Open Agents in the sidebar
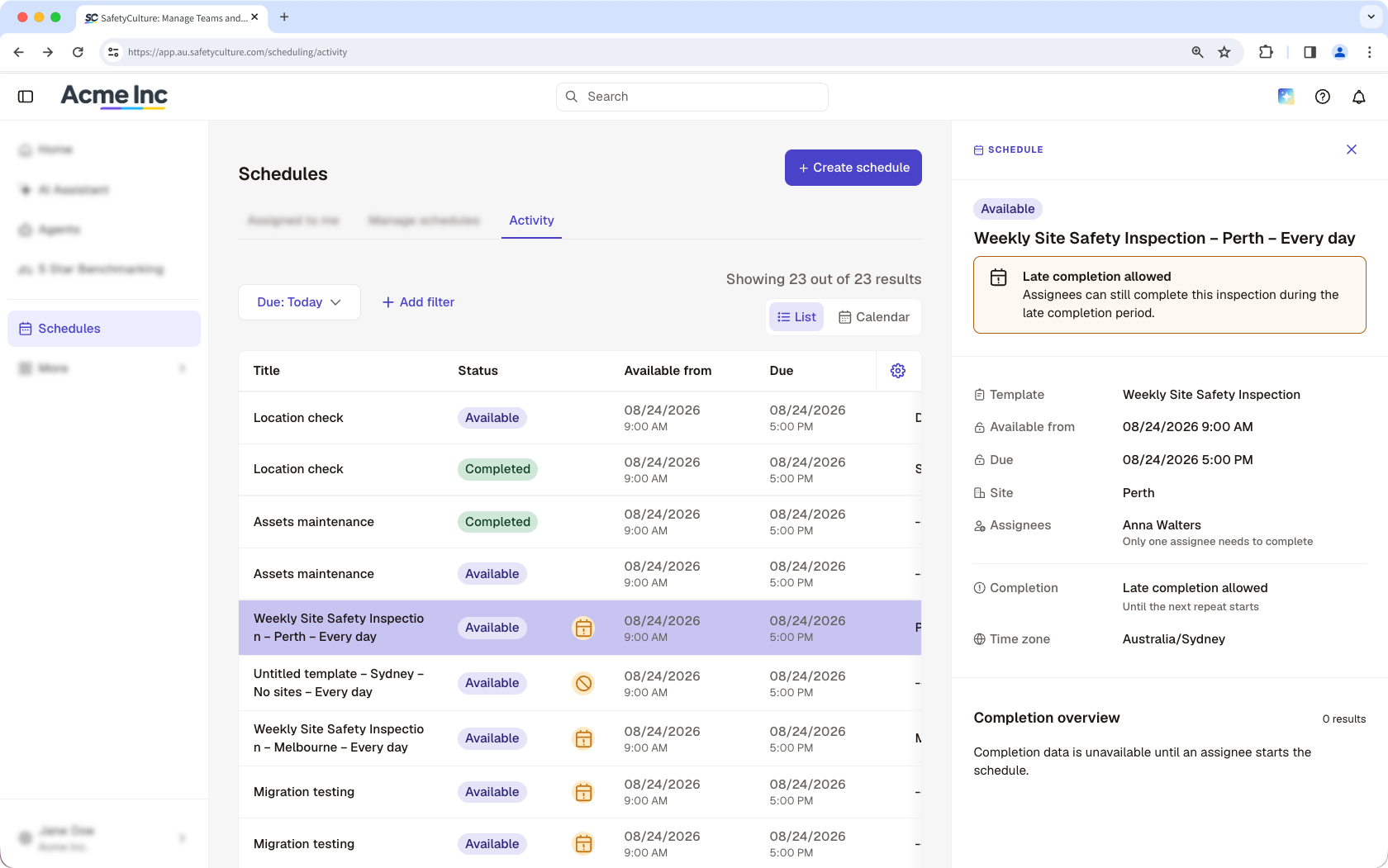Image resolution: width=1388 pixels, height=868 pixels. pyautogui.click(x=104, y=230)
